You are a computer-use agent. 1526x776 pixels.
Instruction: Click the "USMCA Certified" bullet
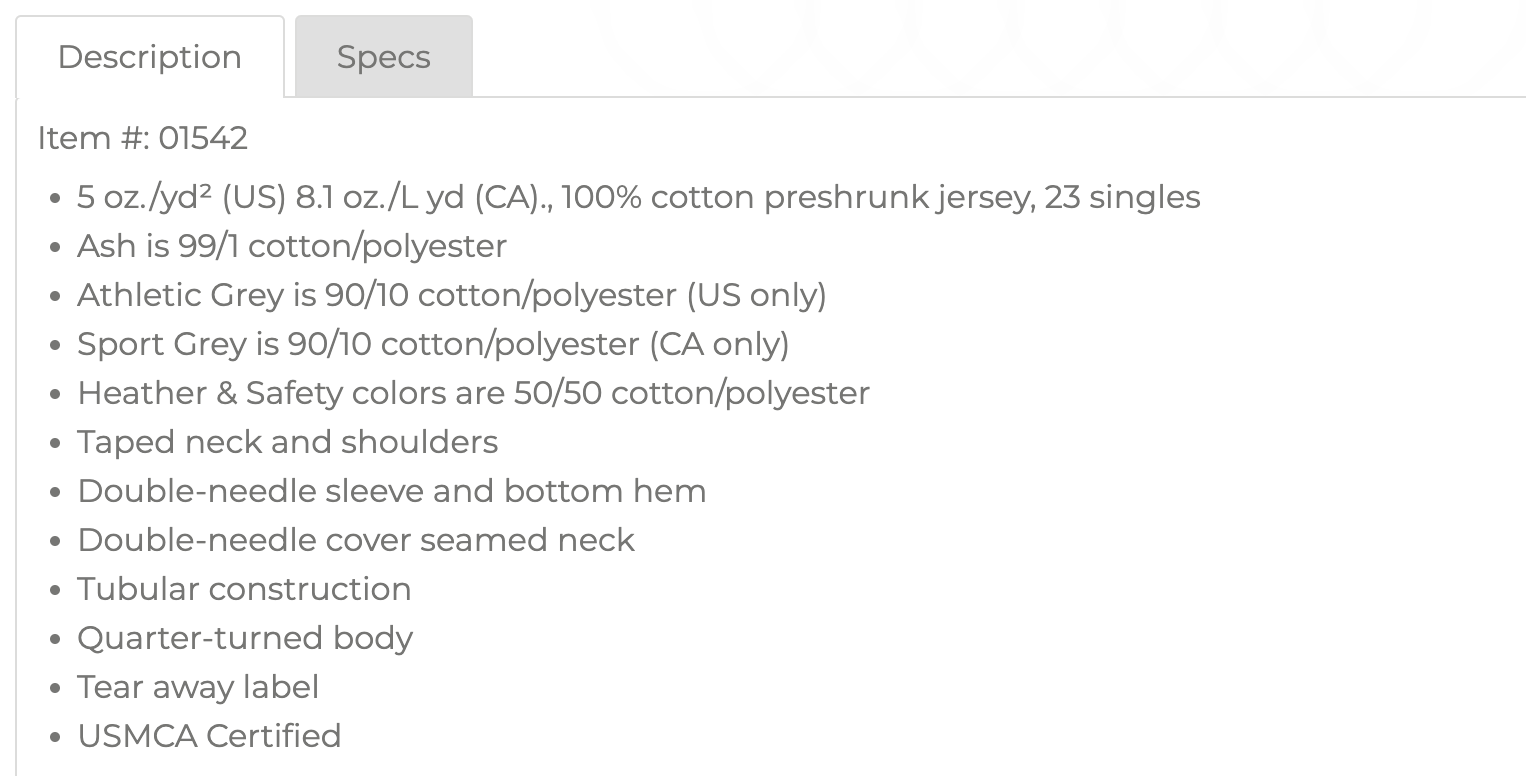209,736
